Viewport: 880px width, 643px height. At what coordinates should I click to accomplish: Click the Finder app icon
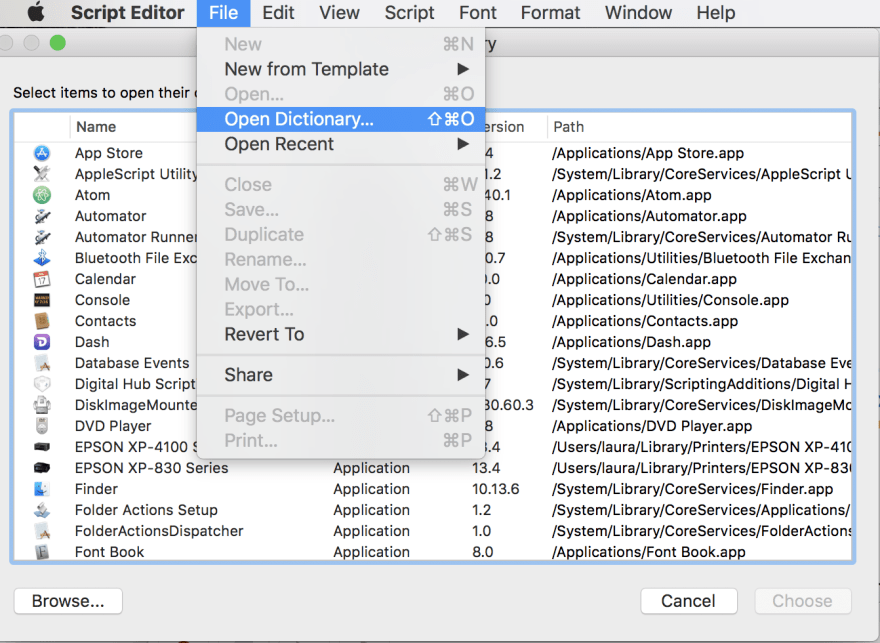click(x=42, y=489)
